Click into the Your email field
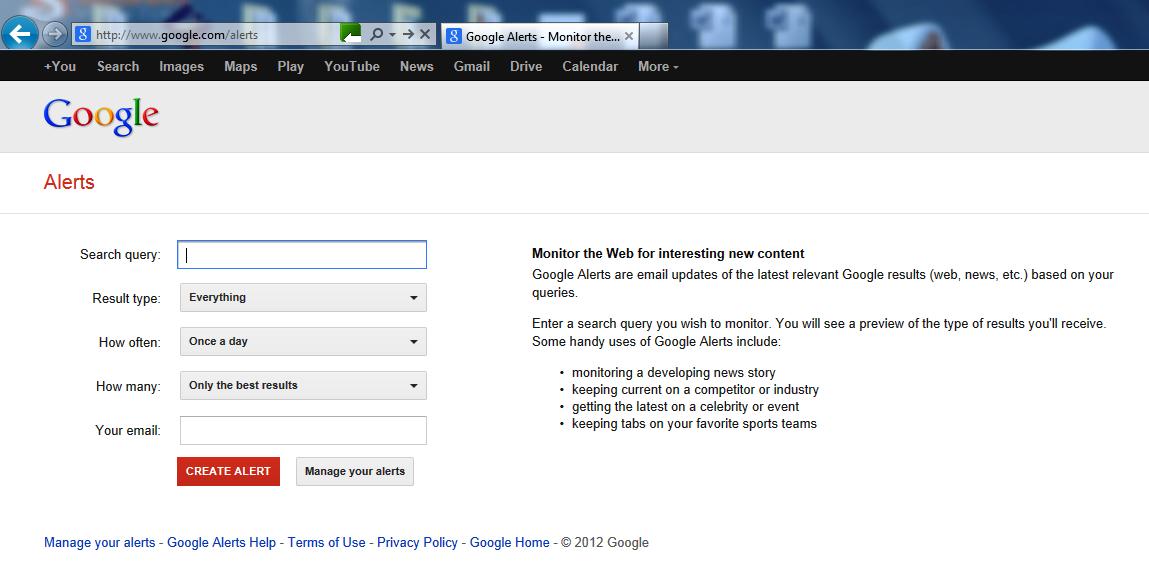The width and height of the screenshot is (1149, 580). pos(303,431)
